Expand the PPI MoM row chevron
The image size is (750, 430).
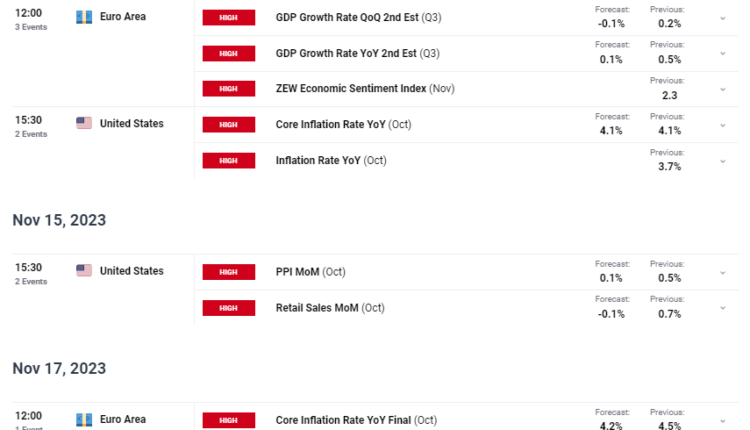click(723, 272)
